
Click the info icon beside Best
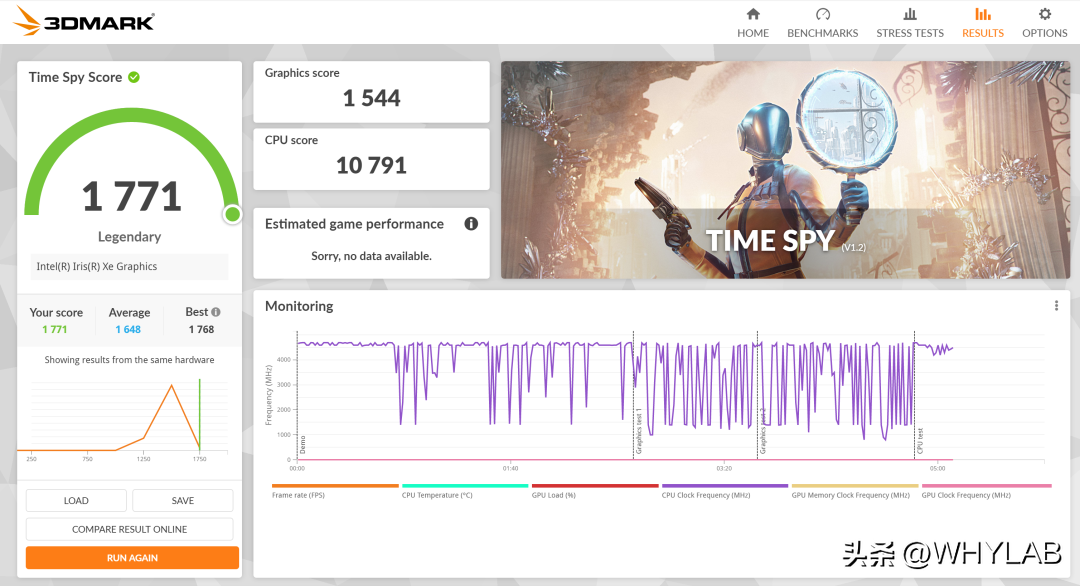[216, 312]
